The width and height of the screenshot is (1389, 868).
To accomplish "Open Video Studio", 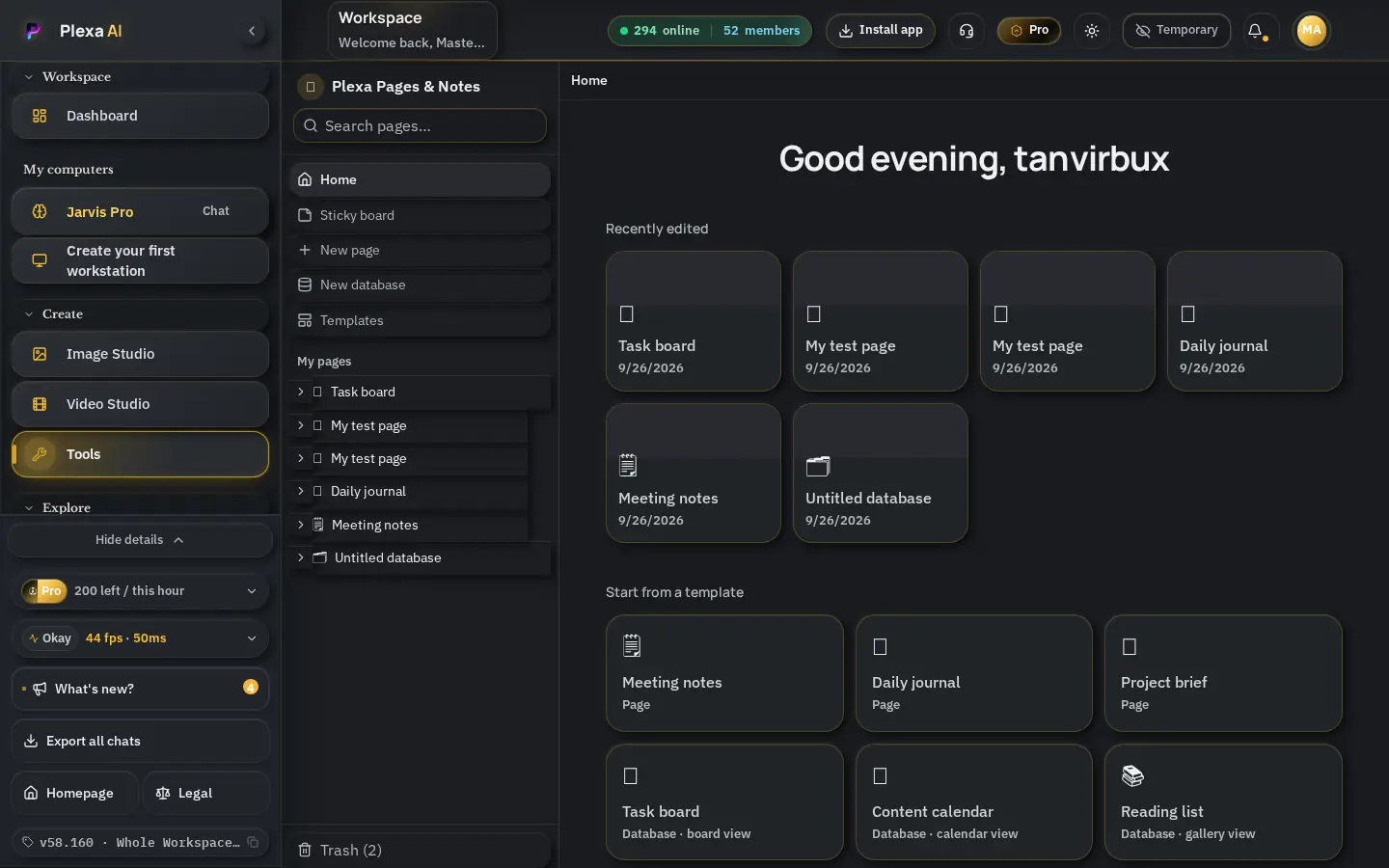I will click(140, 404).
